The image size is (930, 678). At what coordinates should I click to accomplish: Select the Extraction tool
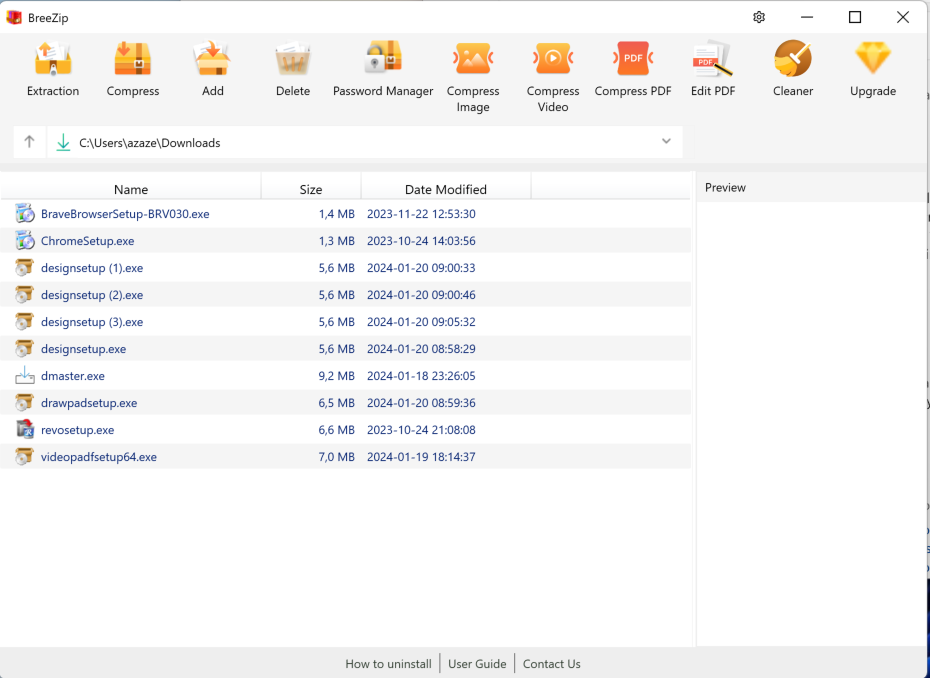[x=52, y=68]
